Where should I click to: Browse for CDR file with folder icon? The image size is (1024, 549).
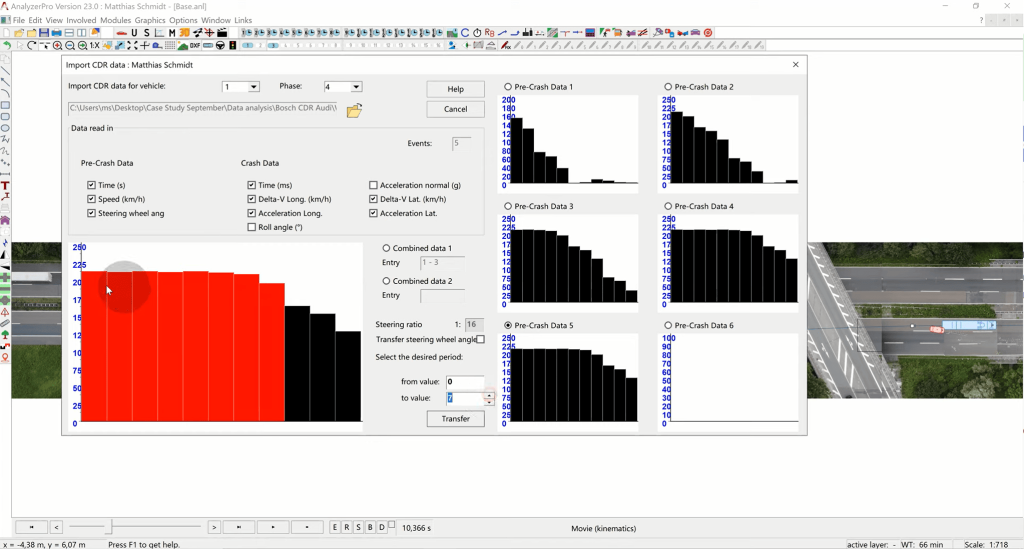354,110
